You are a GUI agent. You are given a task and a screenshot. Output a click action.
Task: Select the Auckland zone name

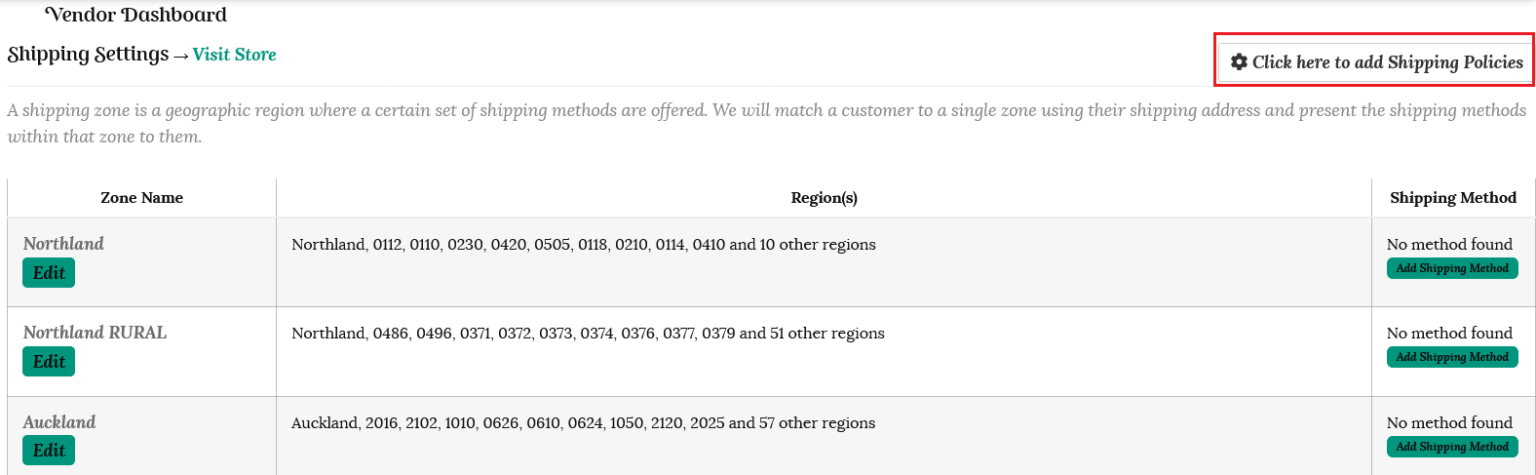(59, 422)
